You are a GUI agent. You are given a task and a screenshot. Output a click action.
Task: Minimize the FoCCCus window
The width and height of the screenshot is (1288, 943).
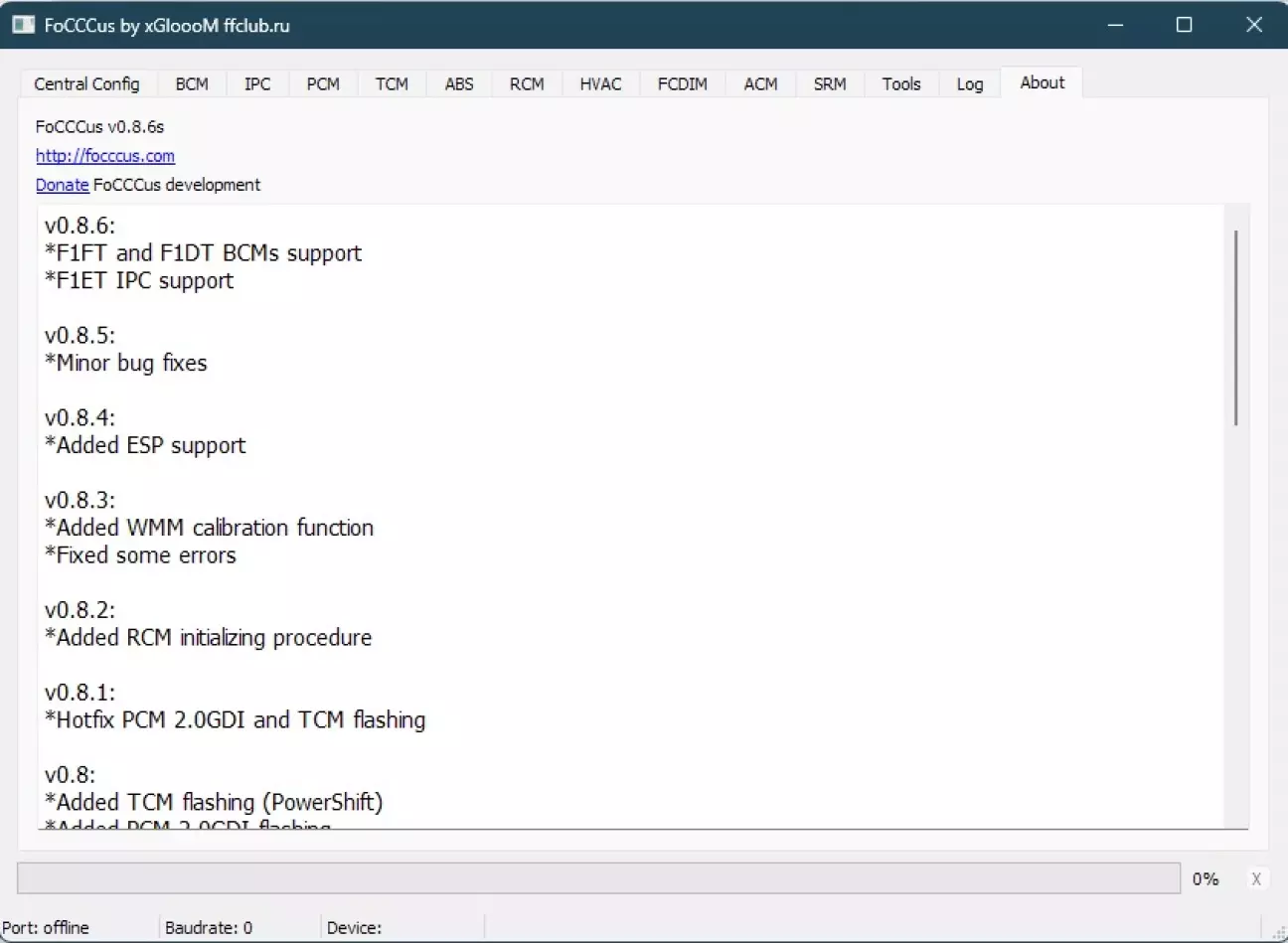[x=1115, y=25]
